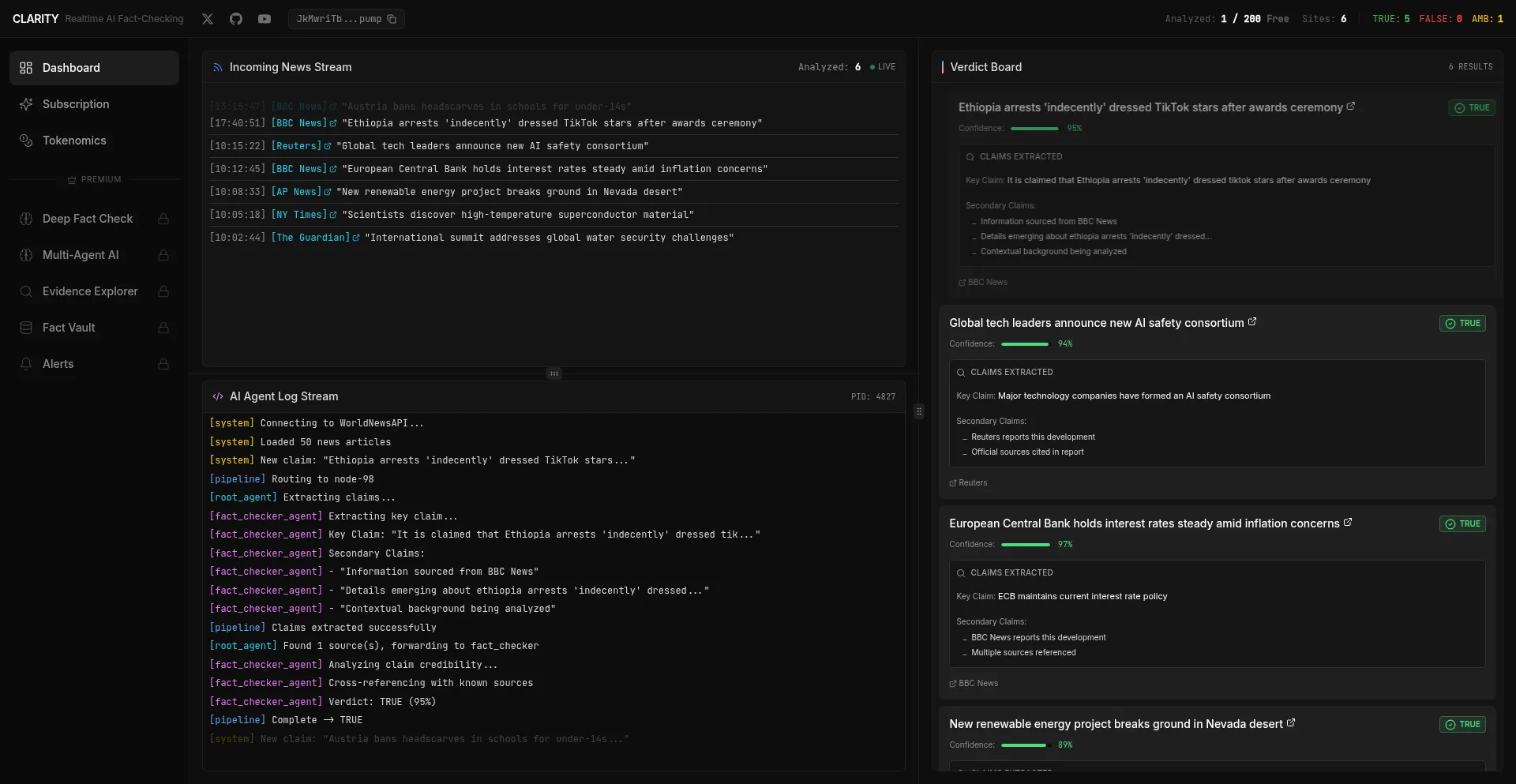Select Evidence Explorer in sidebar
This screenshot has width=1516, height=784.
tap(90, 291)
